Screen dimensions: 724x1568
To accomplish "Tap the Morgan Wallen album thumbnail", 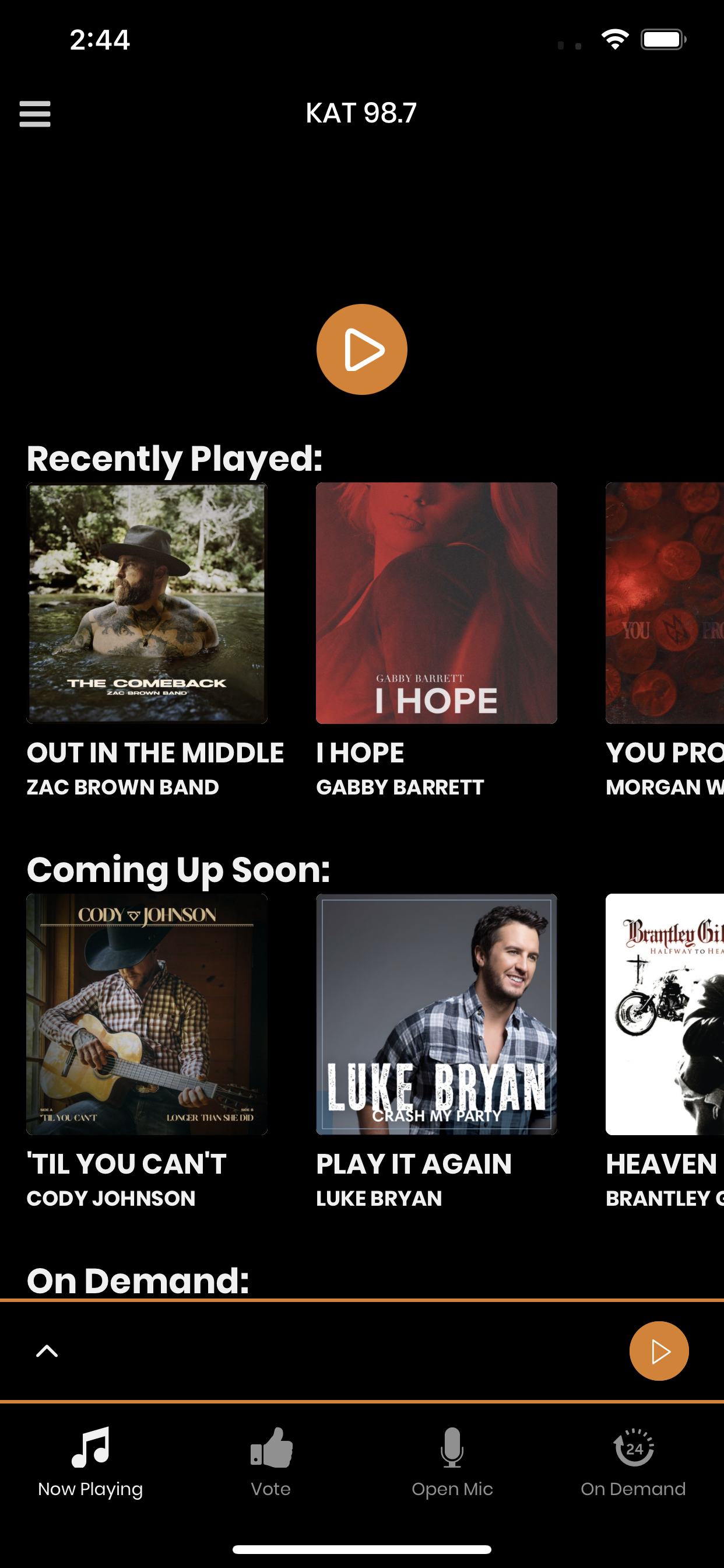I will pos(665,603).
